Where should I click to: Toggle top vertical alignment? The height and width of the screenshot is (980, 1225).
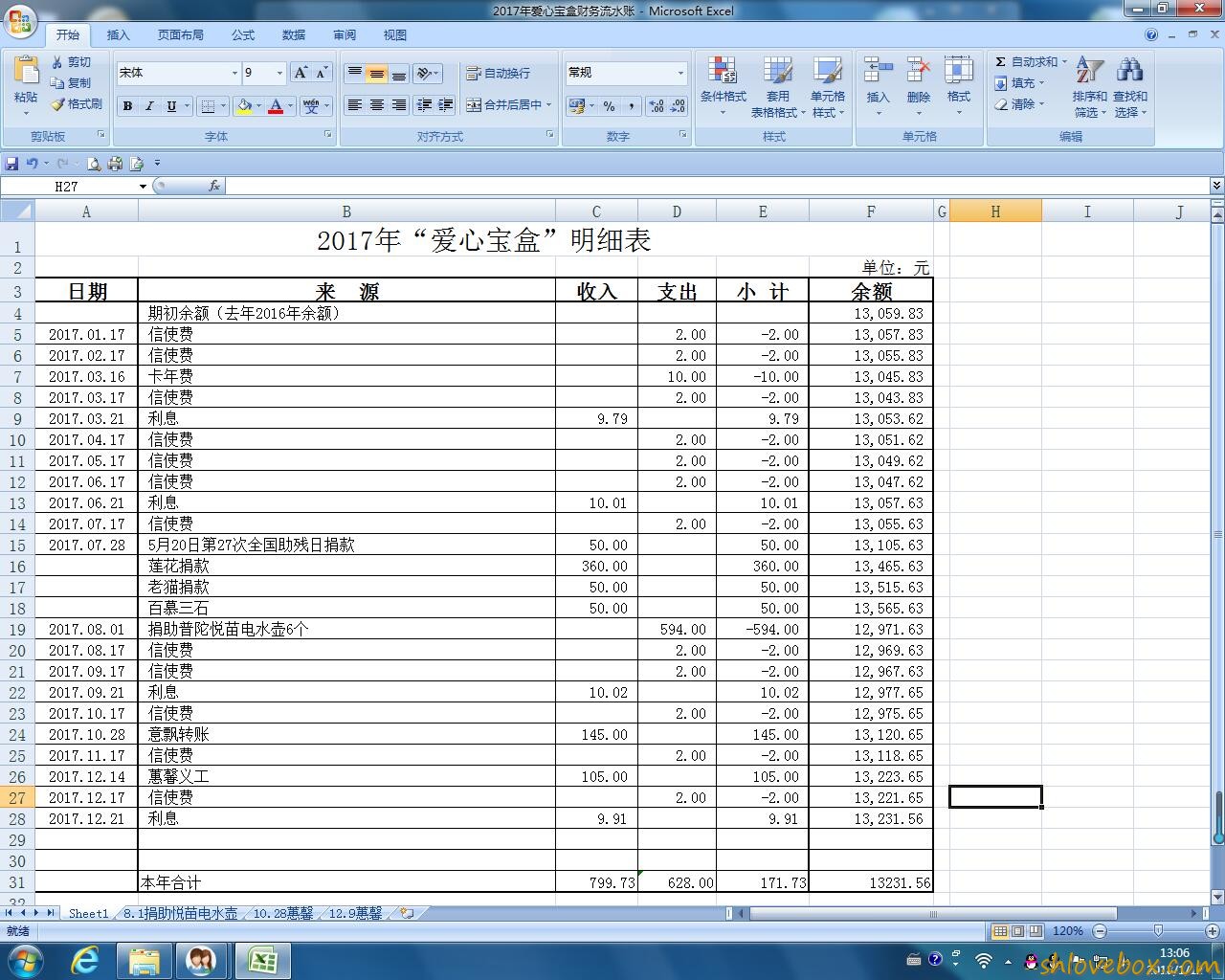pyautogui.click(x=355, y=73)
